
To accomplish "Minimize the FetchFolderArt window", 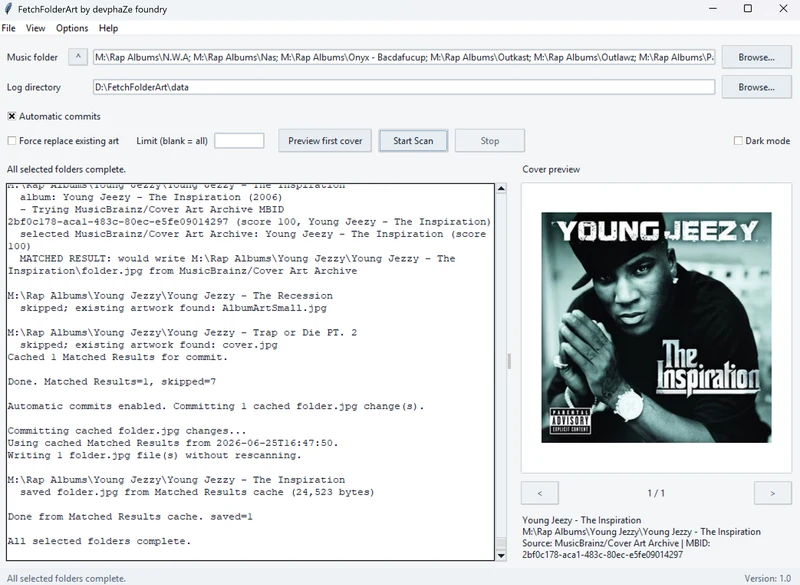I will [713, 9].
